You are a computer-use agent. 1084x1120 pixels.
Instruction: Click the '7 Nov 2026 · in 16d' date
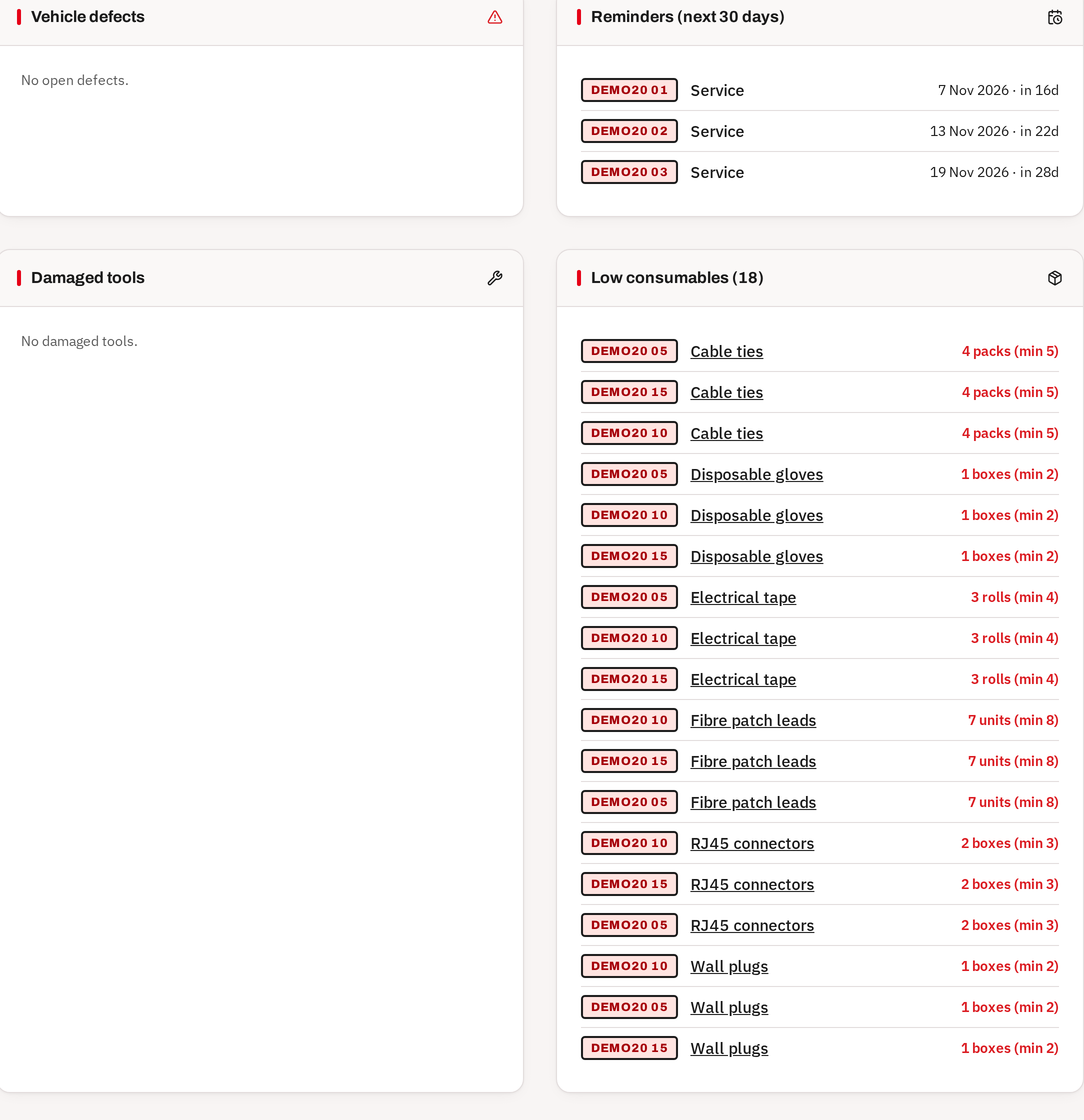tap(998, 90)
